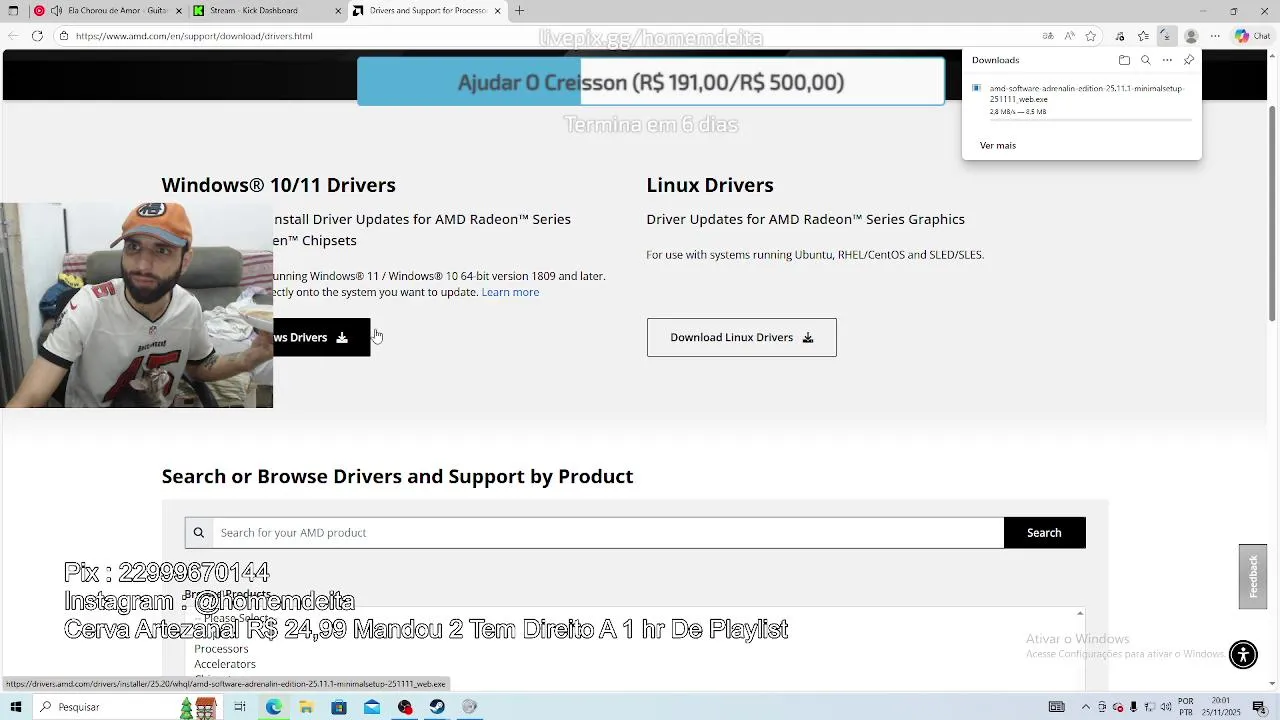Mute audio icon on the first tab
Screen dimensions: 1280x720
(x=56, y=11)
